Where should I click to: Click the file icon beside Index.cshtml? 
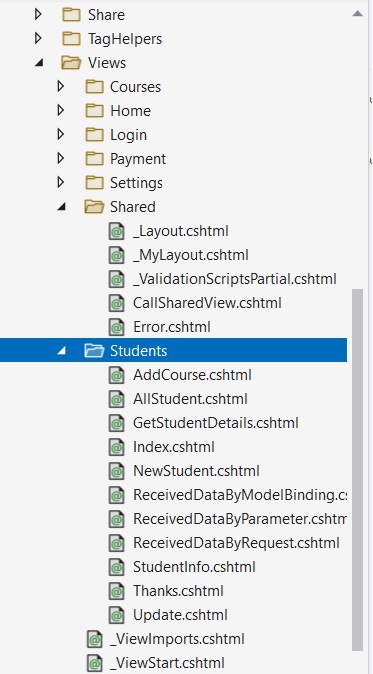(x=117, y=447)
